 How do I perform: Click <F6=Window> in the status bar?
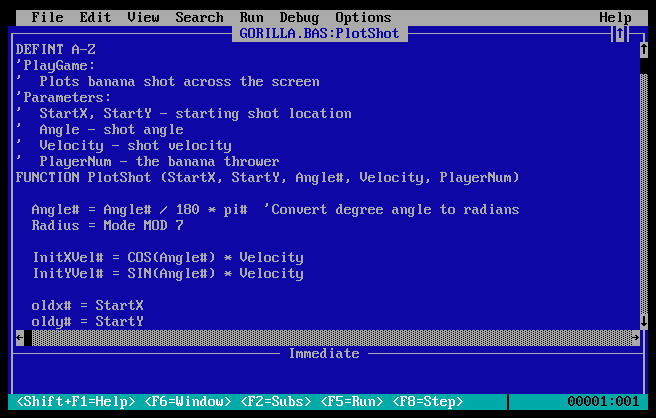(x=187, y=402)
